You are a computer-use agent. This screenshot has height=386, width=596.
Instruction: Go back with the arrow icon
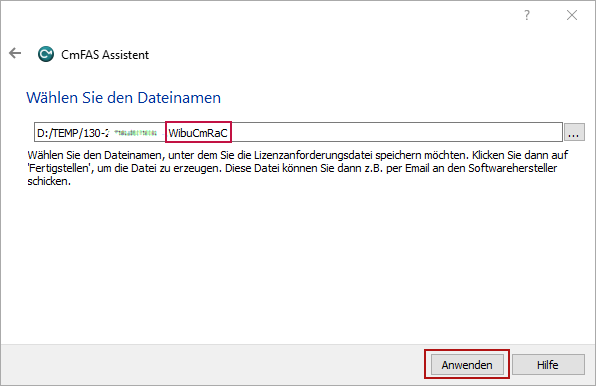[15, 53]
